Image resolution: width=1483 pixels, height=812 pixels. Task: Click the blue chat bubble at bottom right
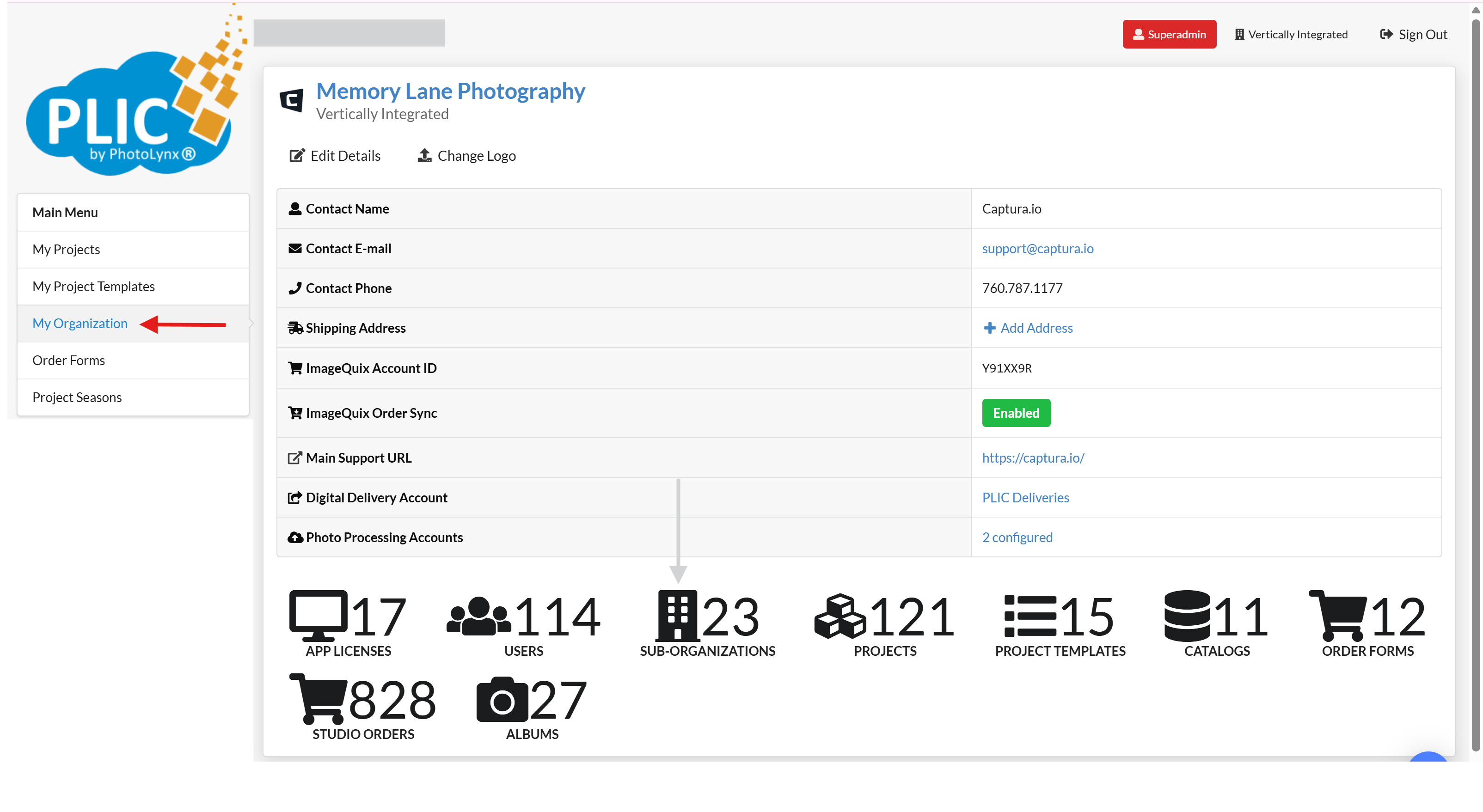point(1428,756)
